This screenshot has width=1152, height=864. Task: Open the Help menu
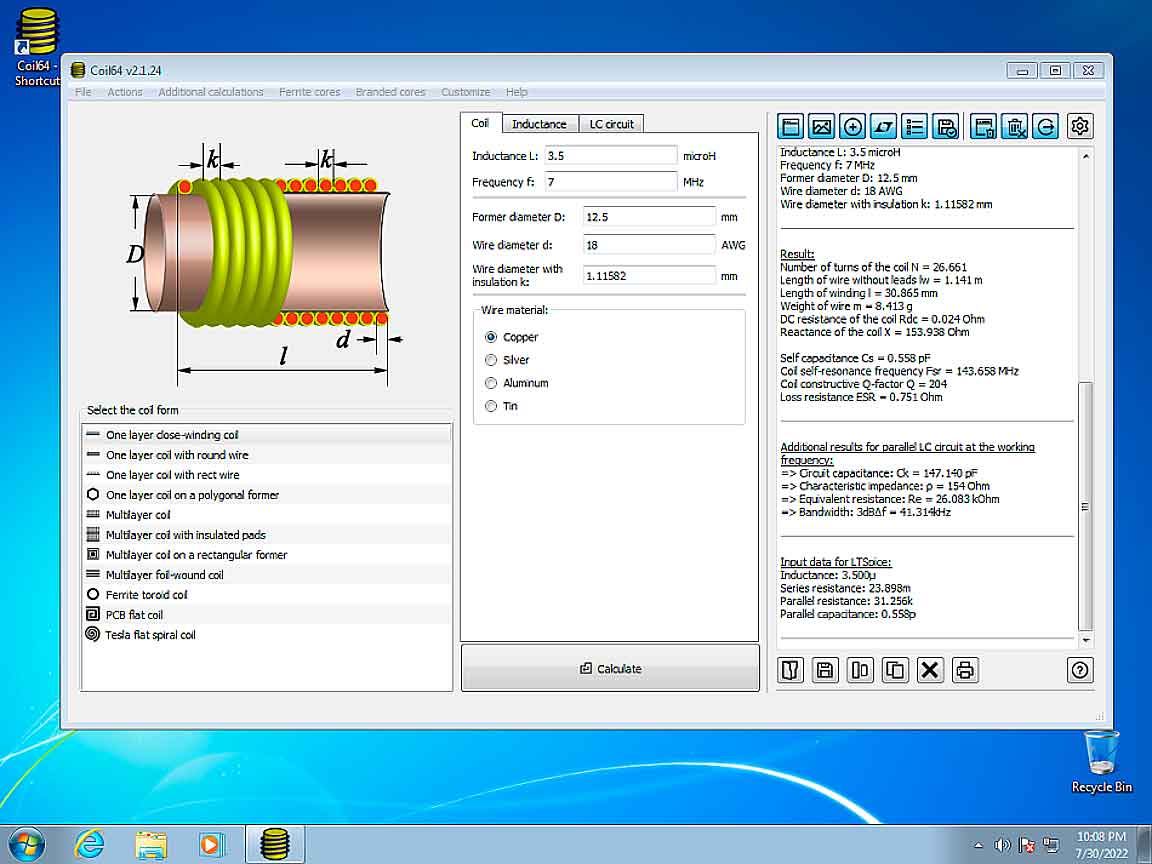click(516, 92)
